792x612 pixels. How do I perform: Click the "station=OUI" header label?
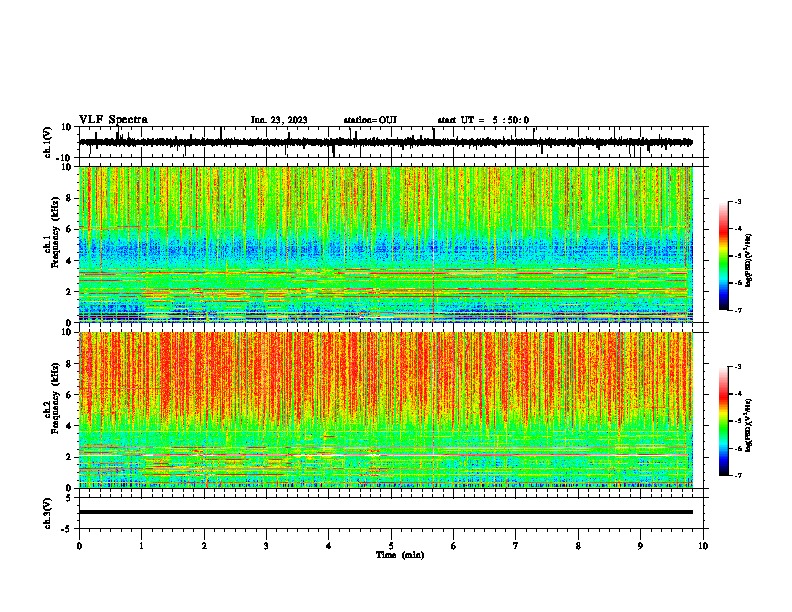pos(370,120)
